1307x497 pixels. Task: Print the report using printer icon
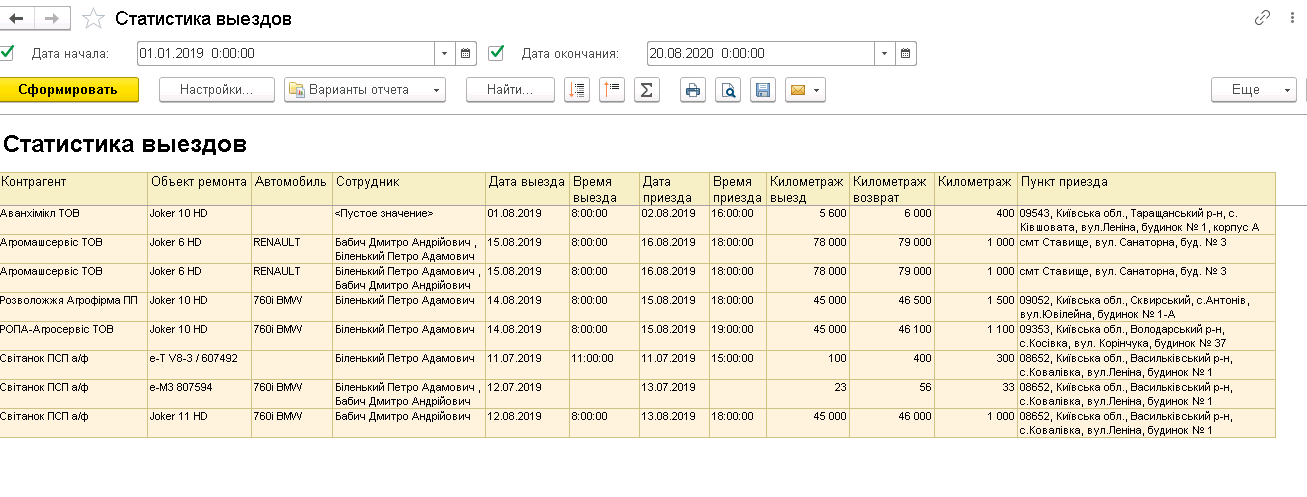coord(693,90)
